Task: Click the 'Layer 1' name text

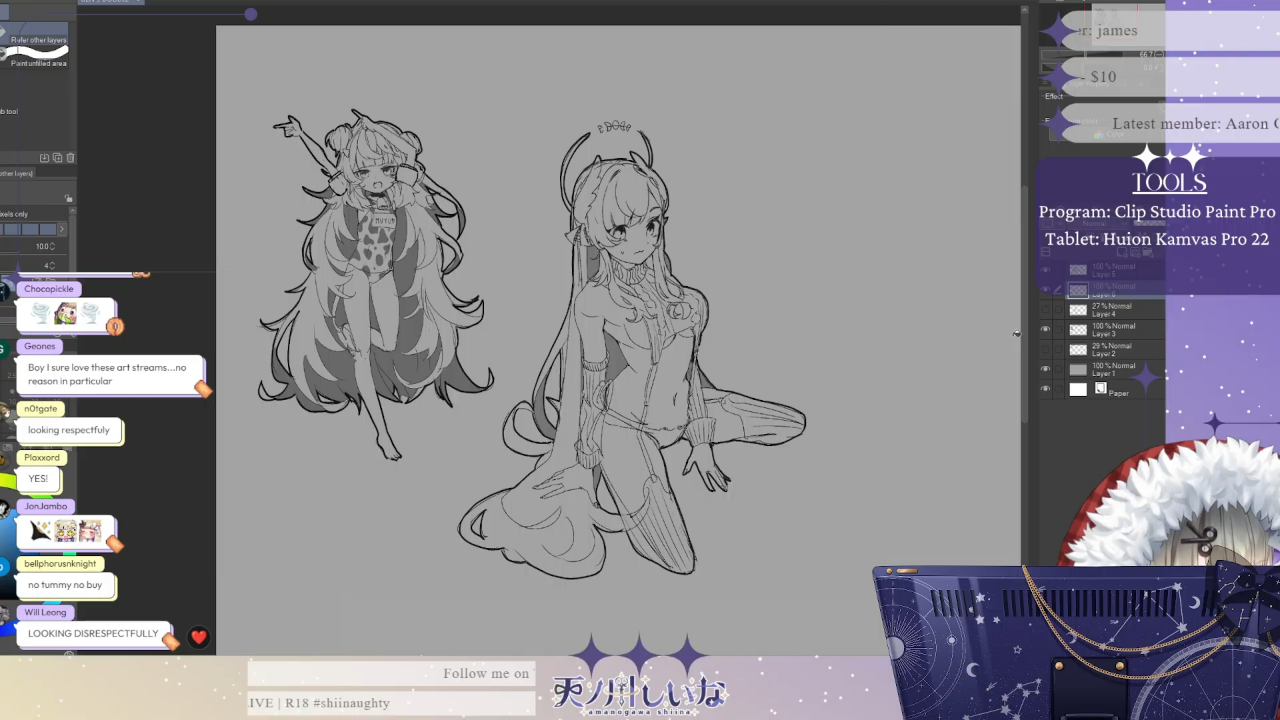Action: coord(1104,374)
